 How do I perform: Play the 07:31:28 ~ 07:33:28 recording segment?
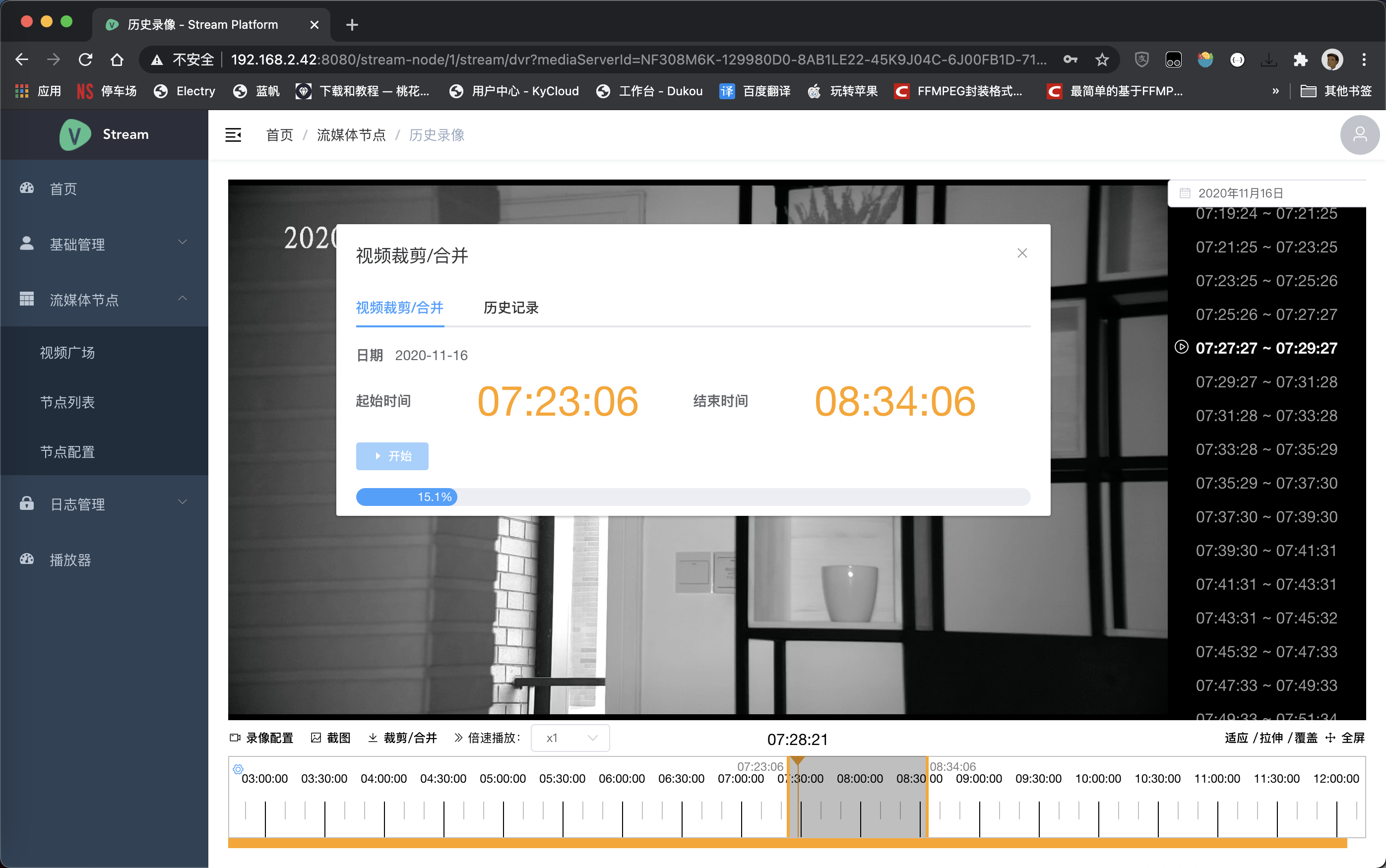[x=1266, y=416]
